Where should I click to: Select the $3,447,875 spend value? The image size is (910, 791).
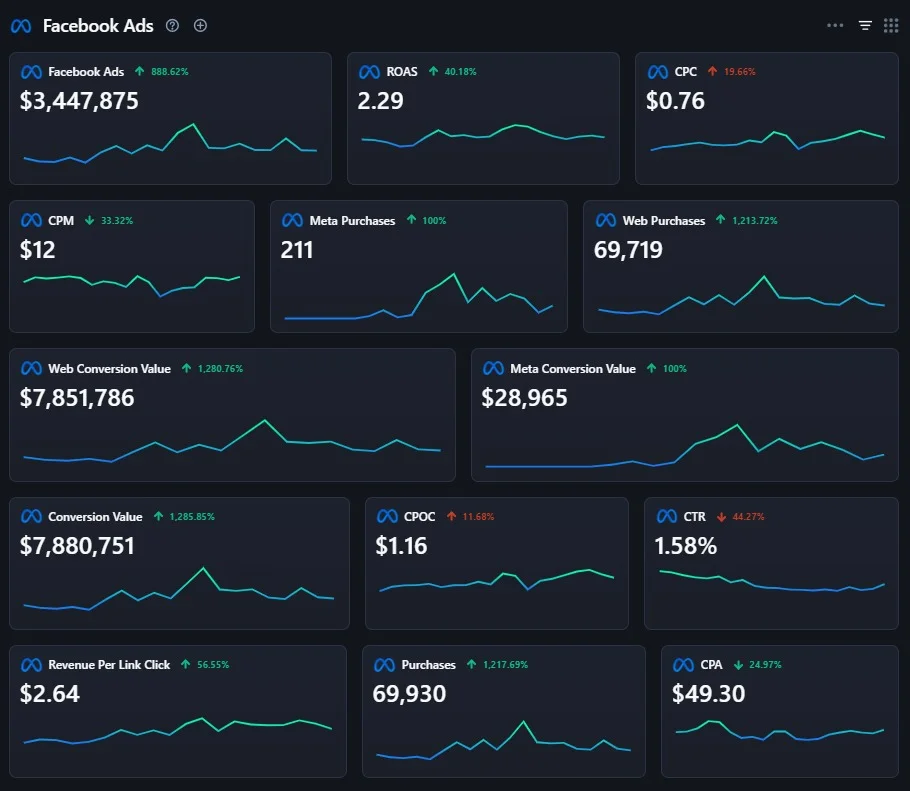(79, 101)
